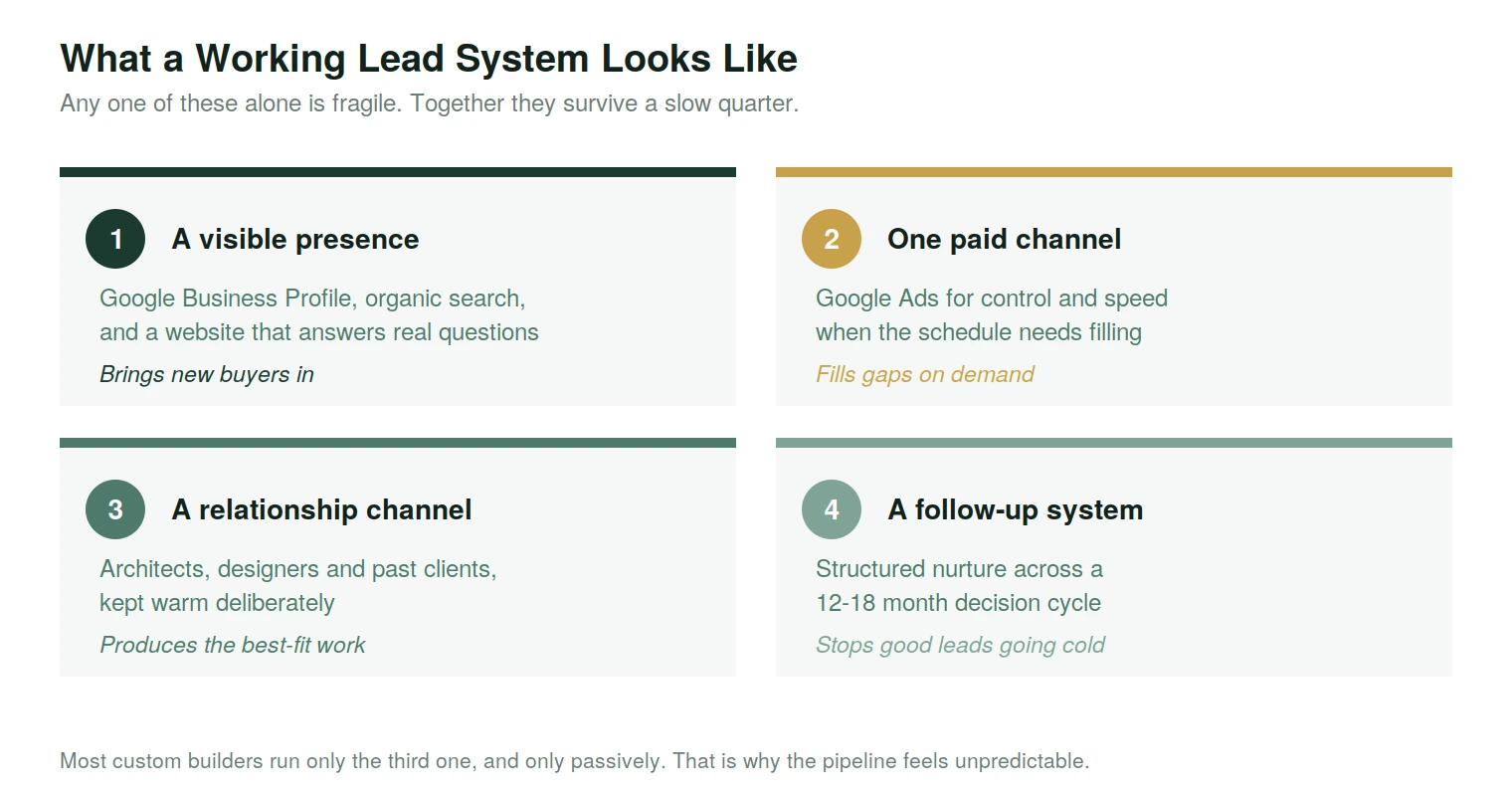
Task: Click 'Google Ads for control and speed'
Action: 992,298
